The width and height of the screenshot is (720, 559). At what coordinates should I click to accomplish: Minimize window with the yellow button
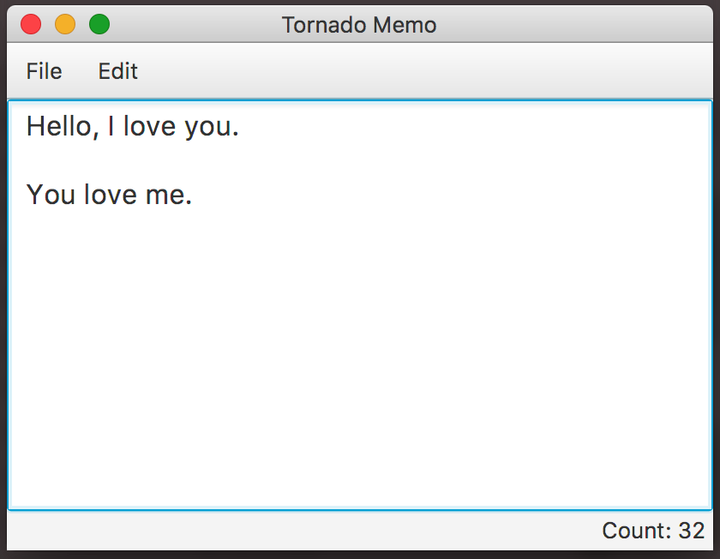65,24
